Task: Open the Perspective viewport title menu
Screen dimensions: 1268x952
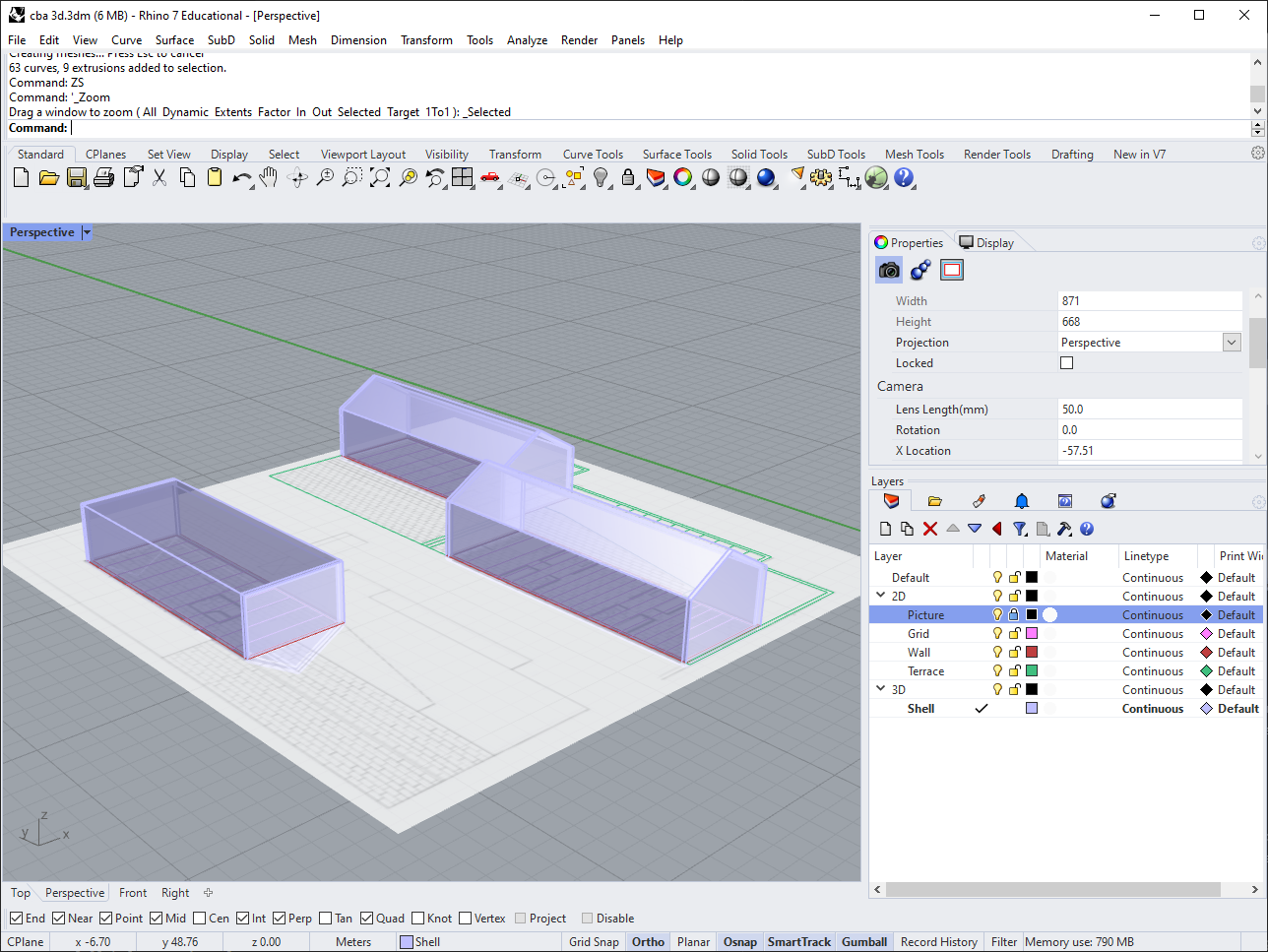Action: tap(86, 231)
